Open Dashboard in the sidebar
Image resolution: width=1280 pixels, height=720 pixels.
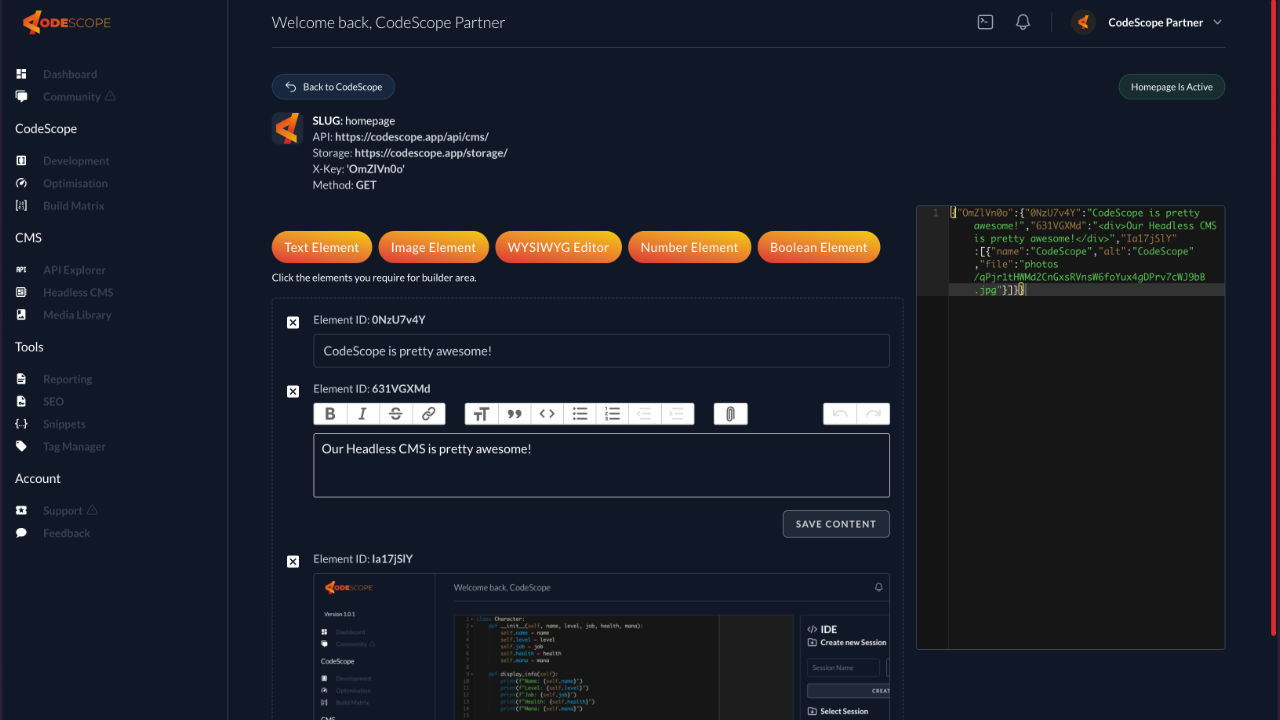(x=69, y=74)
